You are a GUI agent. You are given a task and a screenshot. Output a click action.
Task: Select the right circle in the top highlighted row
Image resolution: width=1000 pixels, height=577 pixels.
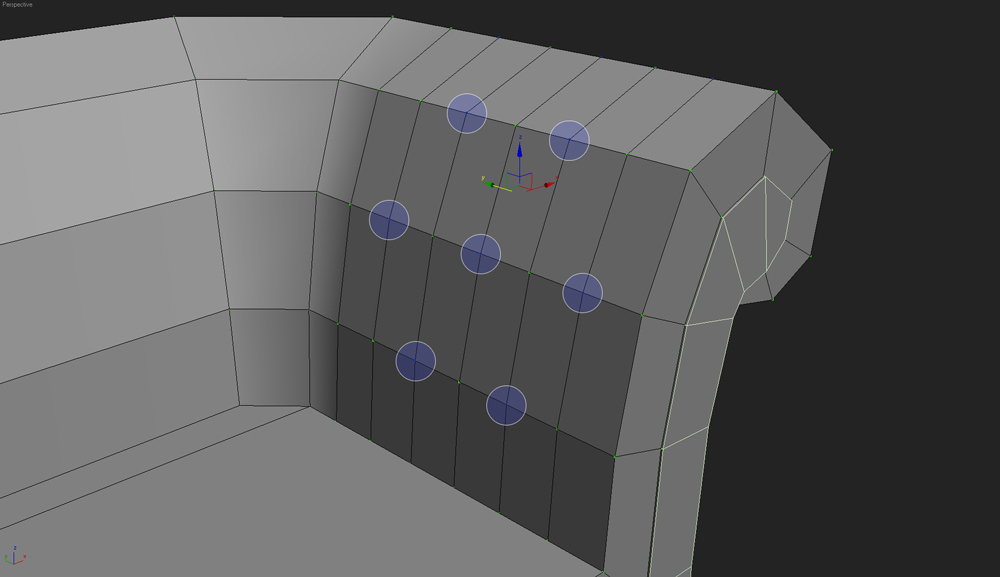(569, 140)
